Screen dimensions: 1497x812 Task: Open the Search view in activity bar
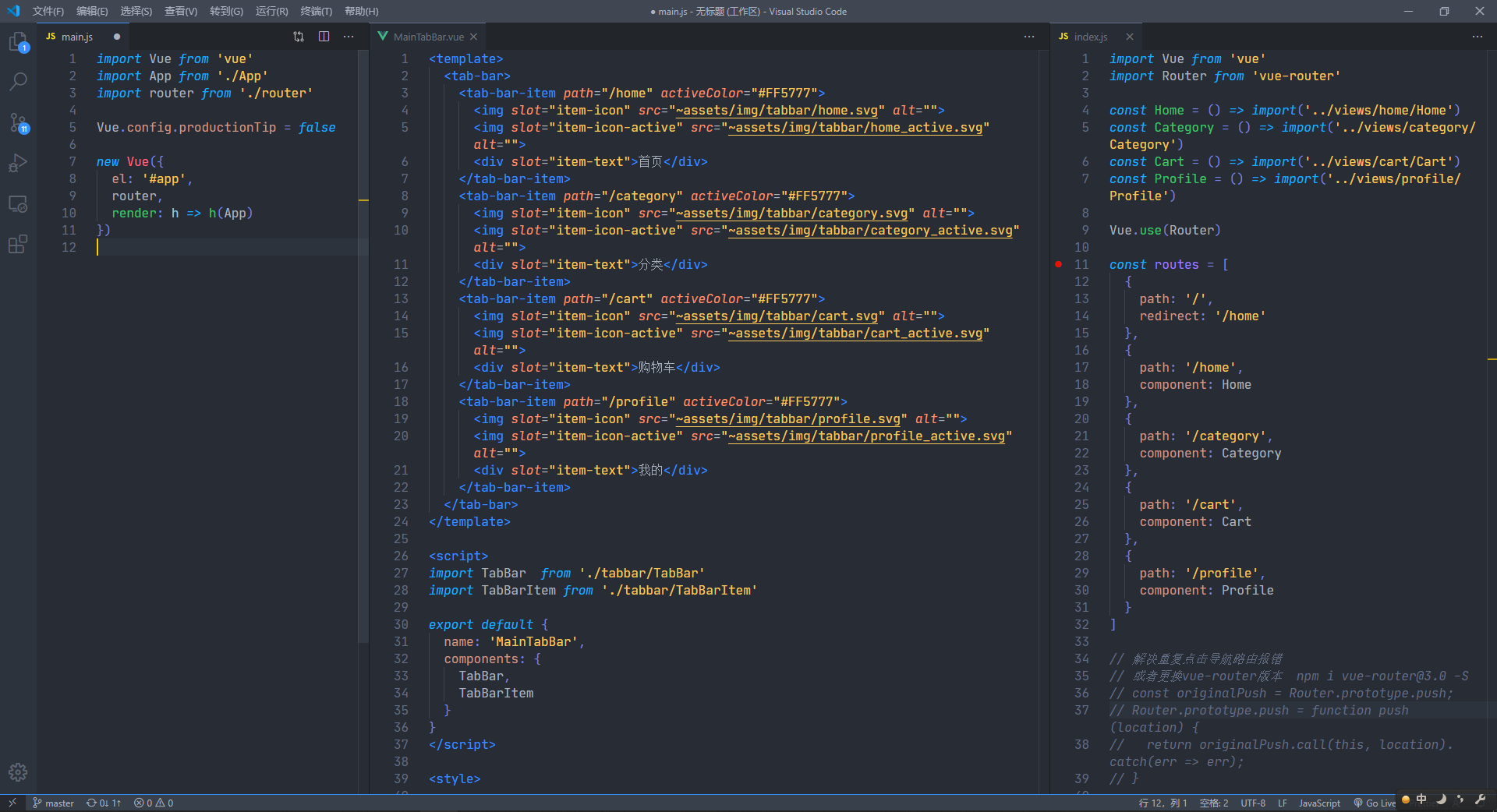(18, 81)
